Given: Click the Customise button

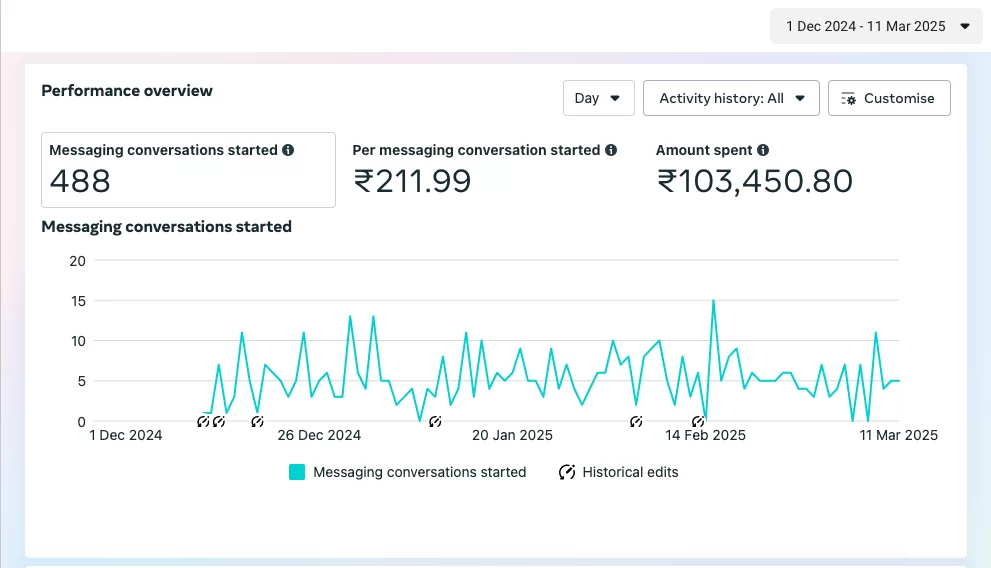Looking at the screenshot, I should click(x=889, y=98).
